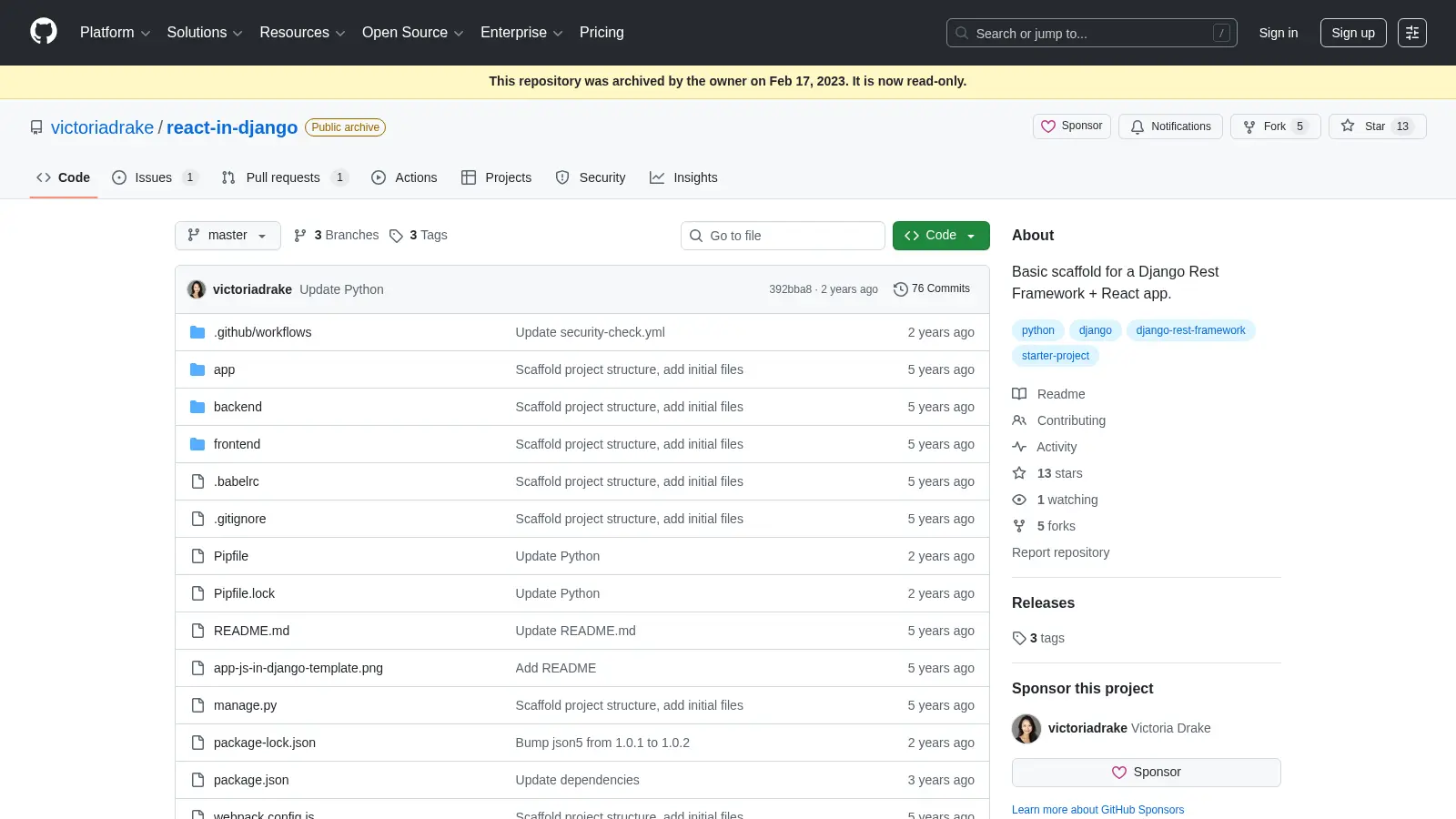Click the README.md file icon
Viewport: 1456px width, 819px height.
click(x=197, y=631)
